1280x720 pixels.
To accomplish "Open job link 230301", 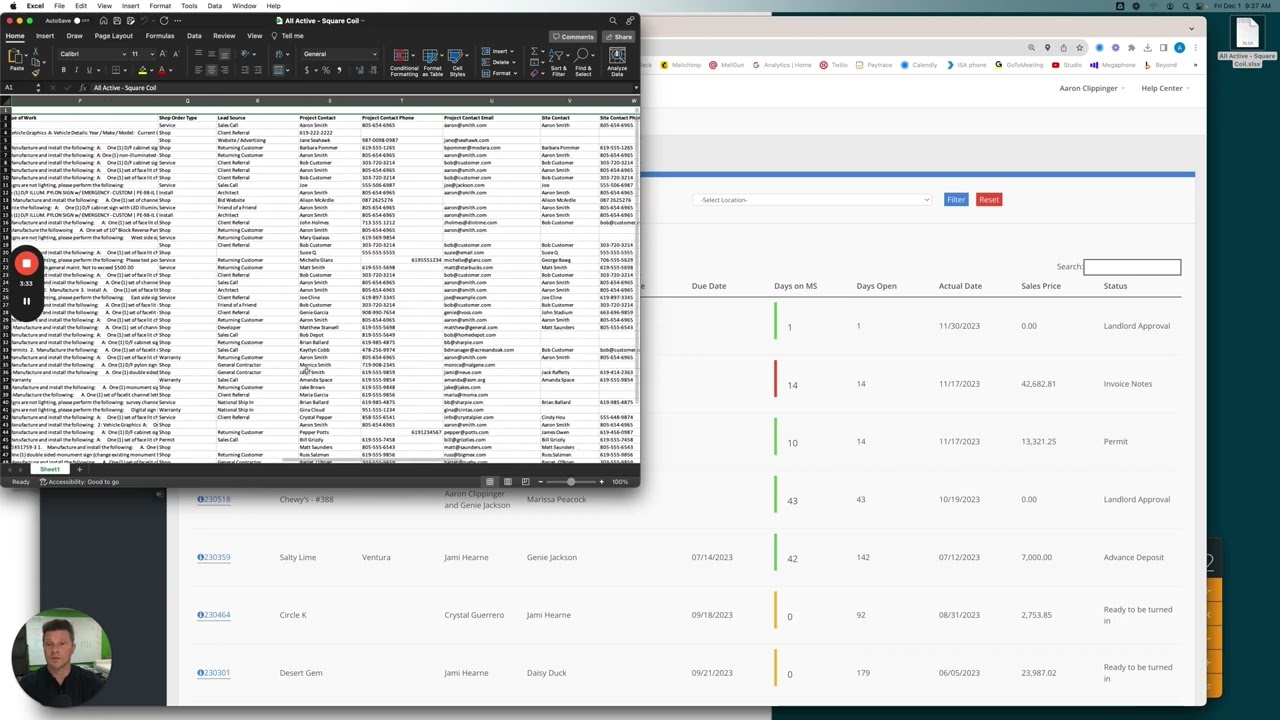I will (x=214, y=673).
